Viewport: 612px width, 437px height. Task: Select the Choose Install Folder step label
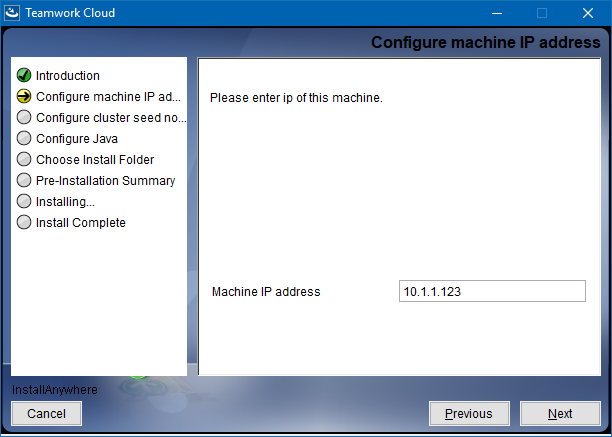point(95,160)
